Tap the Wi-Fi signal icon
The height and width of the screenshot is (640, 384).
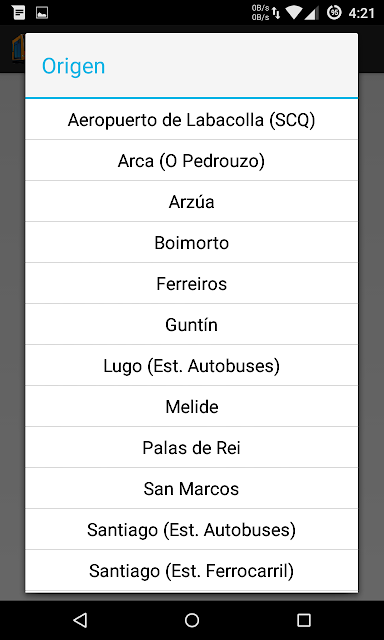click(294, 13)
